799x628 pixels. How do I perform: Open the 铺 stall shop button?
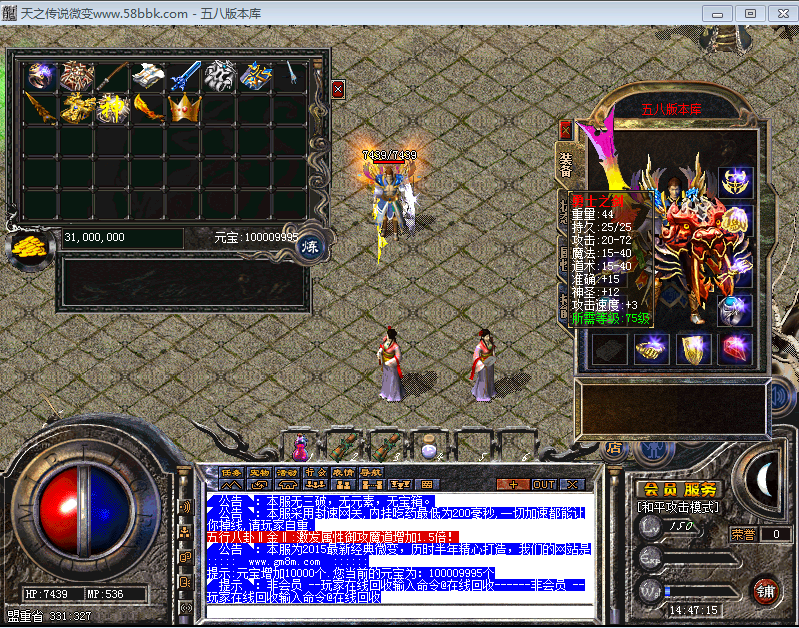pyautogui.click(x=765, y=592)
